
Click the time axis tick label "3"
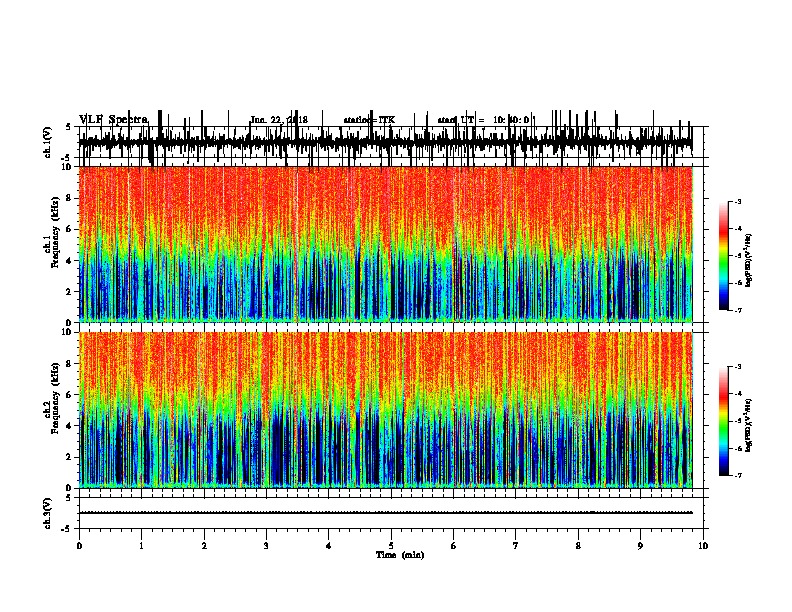266,546
